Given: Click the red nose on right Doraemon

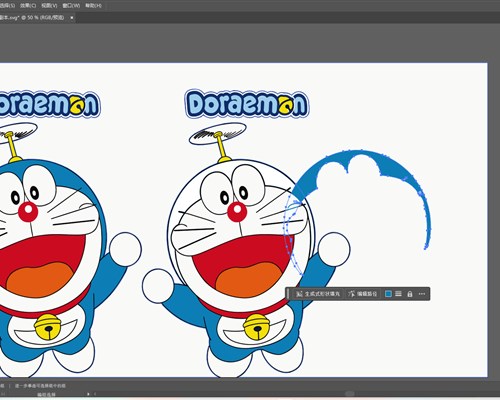Looking at the screenshot, I should click(x=237, y=212).
